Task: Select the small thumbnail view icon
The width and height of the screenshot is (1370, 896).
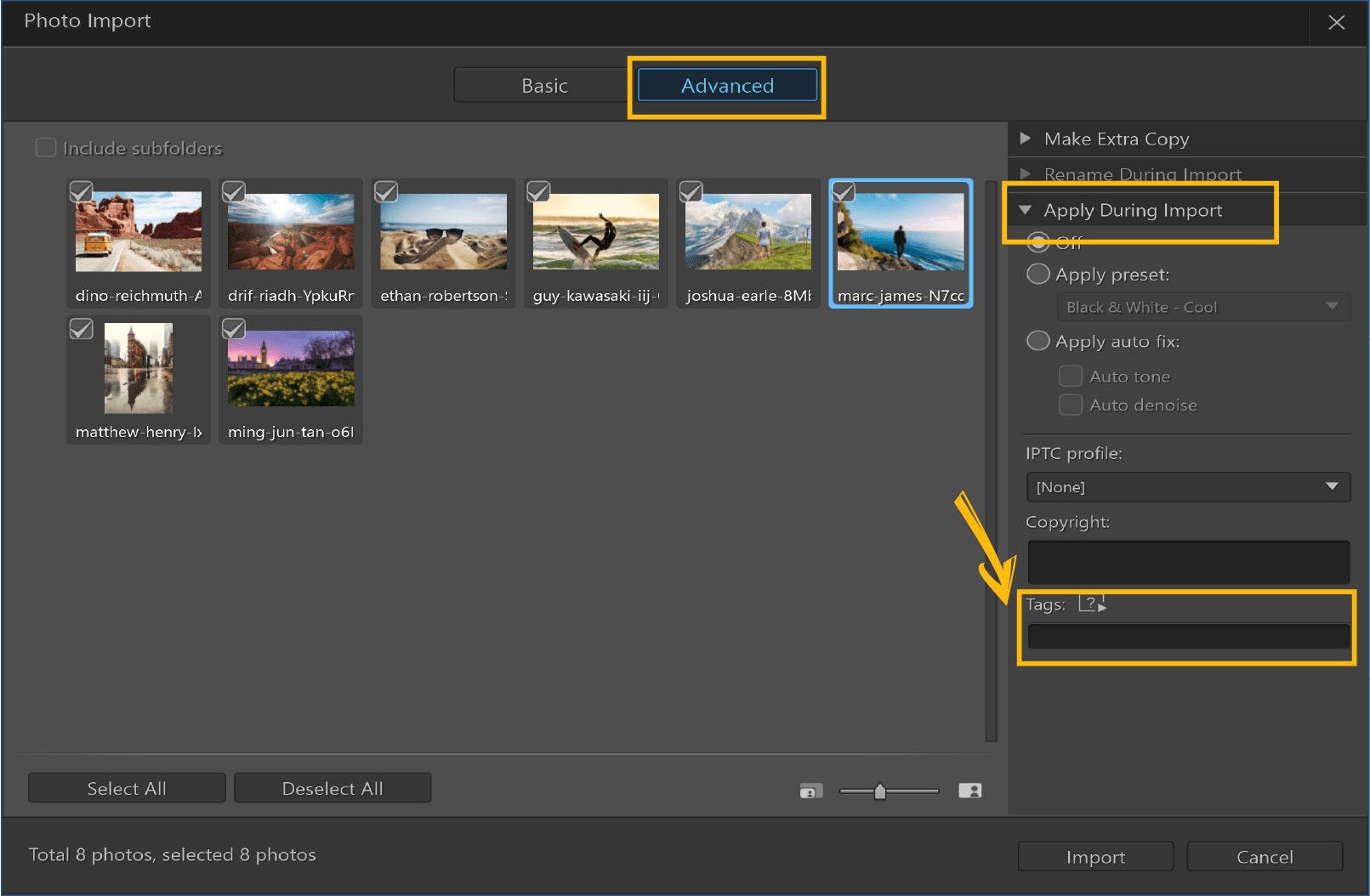Action: click(810, 790)
